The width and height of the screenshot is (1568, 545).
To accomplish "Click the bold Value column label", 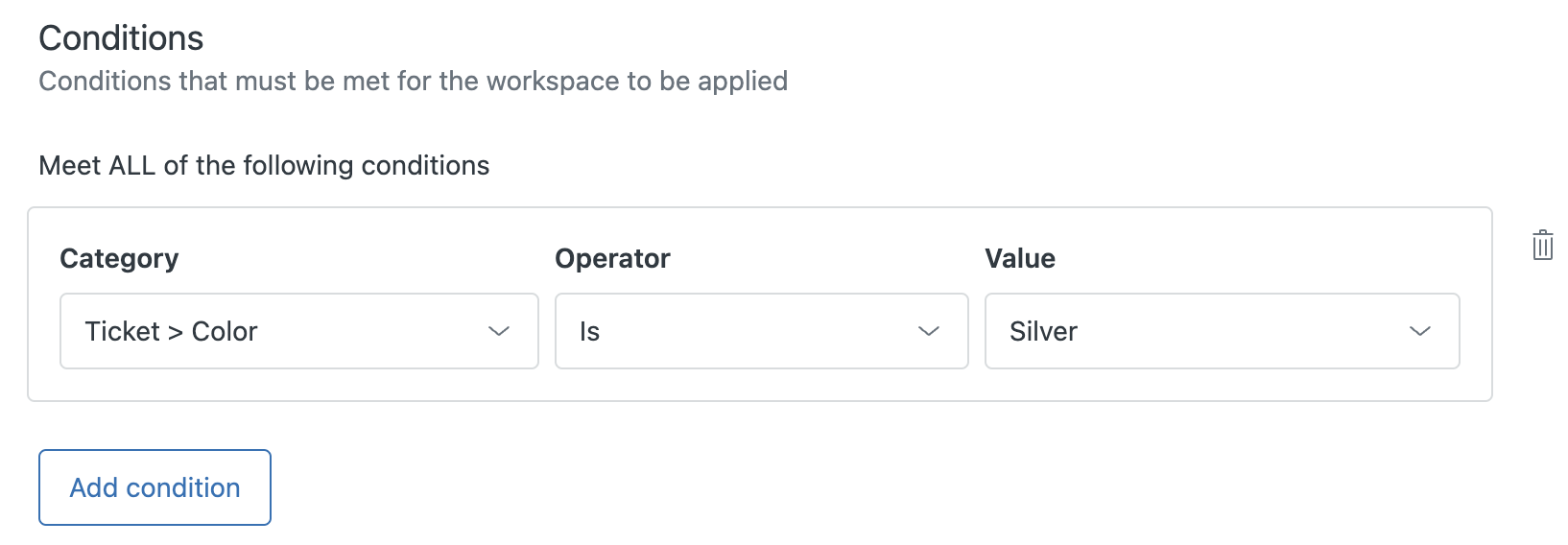I will click(1020, 258).
